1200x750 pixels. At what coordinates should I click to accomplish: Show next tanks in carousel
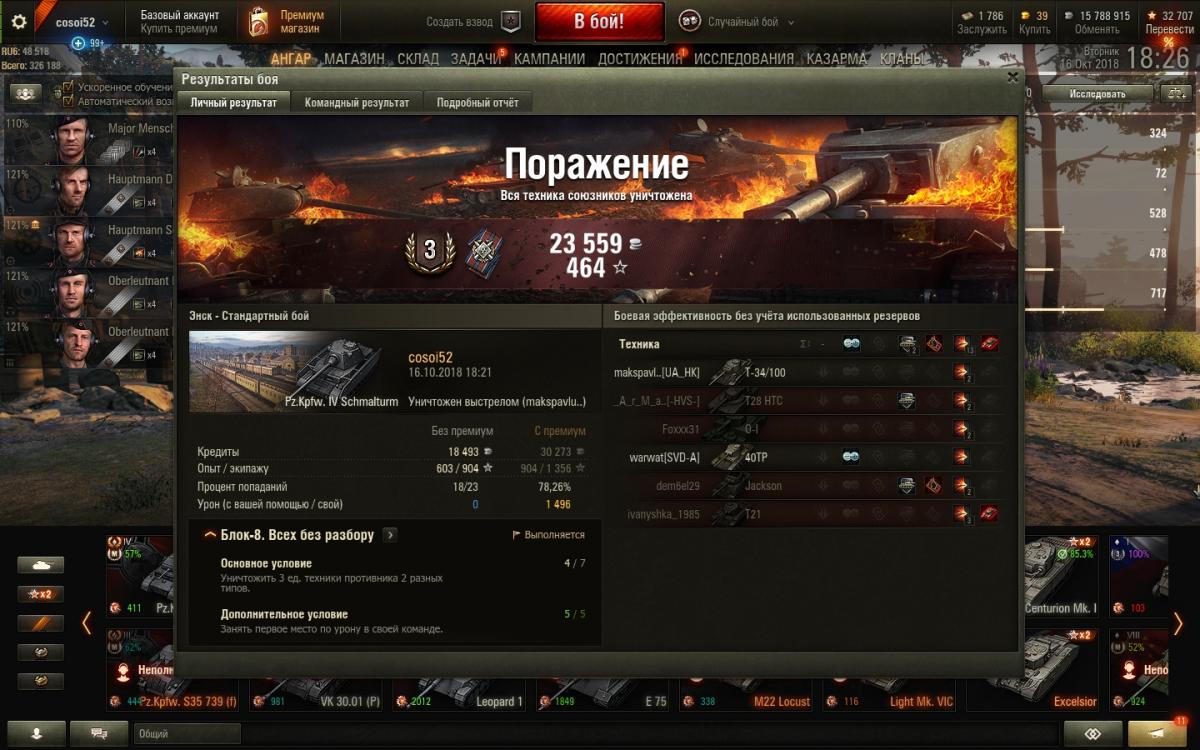click(x=1178, y=623)
